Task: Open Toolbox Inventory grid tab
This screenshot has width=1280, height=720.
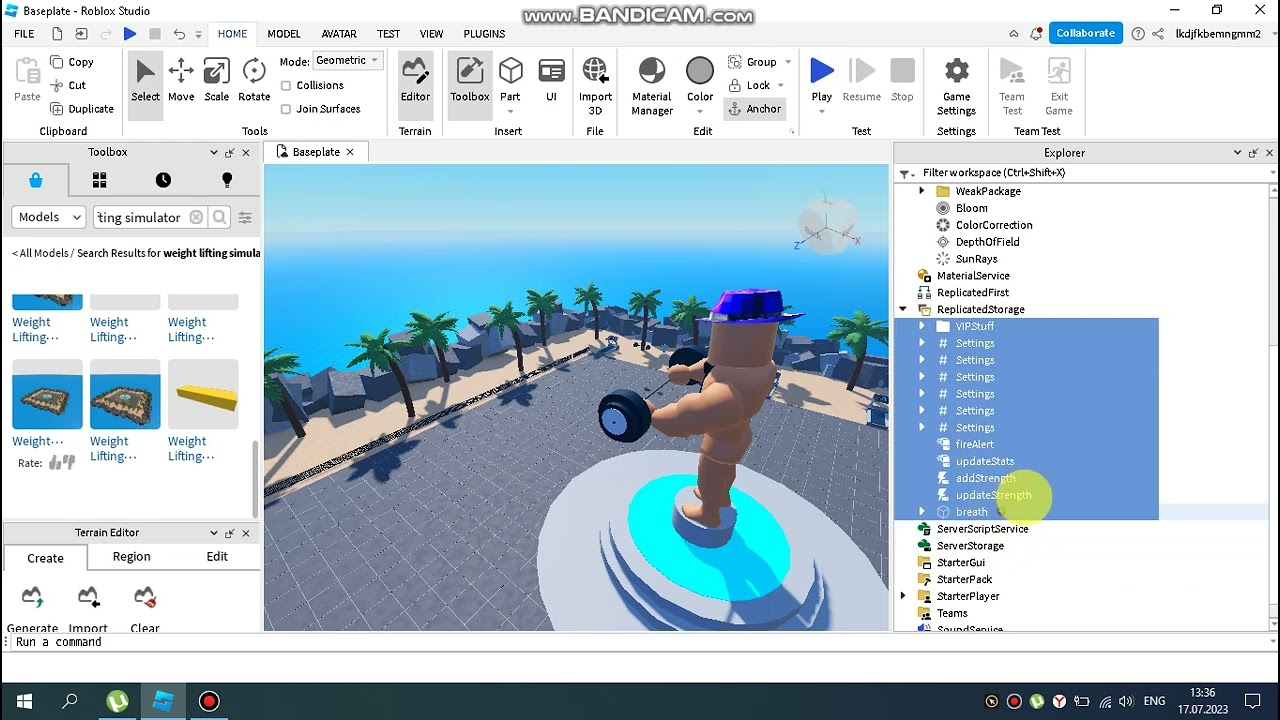Action: coord(99,180)
